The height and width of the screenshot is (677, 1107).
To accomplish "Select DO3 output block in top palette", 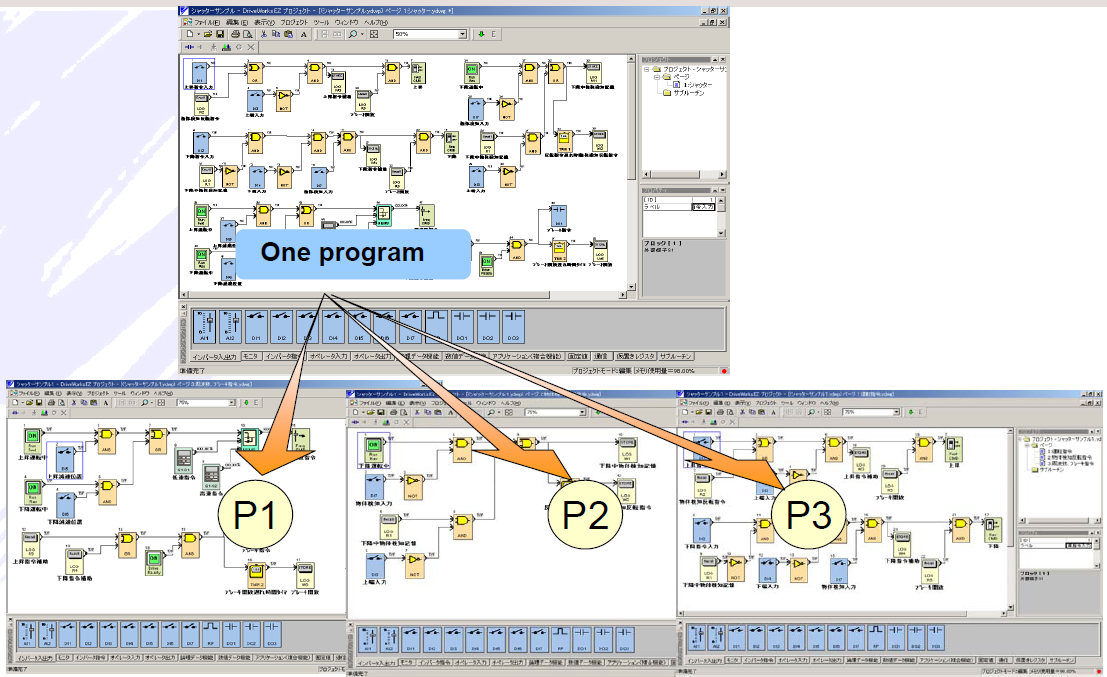I will coord(513,327).
